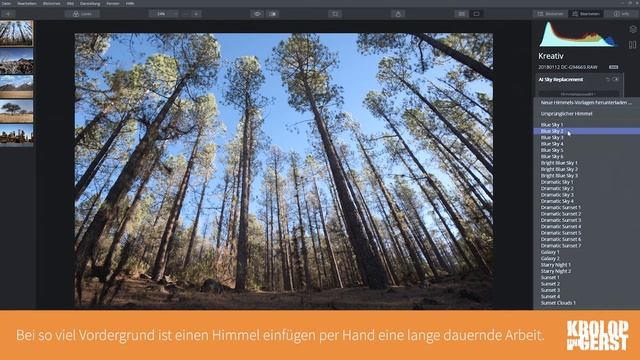Click the share/export icon
The width and height of the screenshot is (640, 360).
pos(398,14)
